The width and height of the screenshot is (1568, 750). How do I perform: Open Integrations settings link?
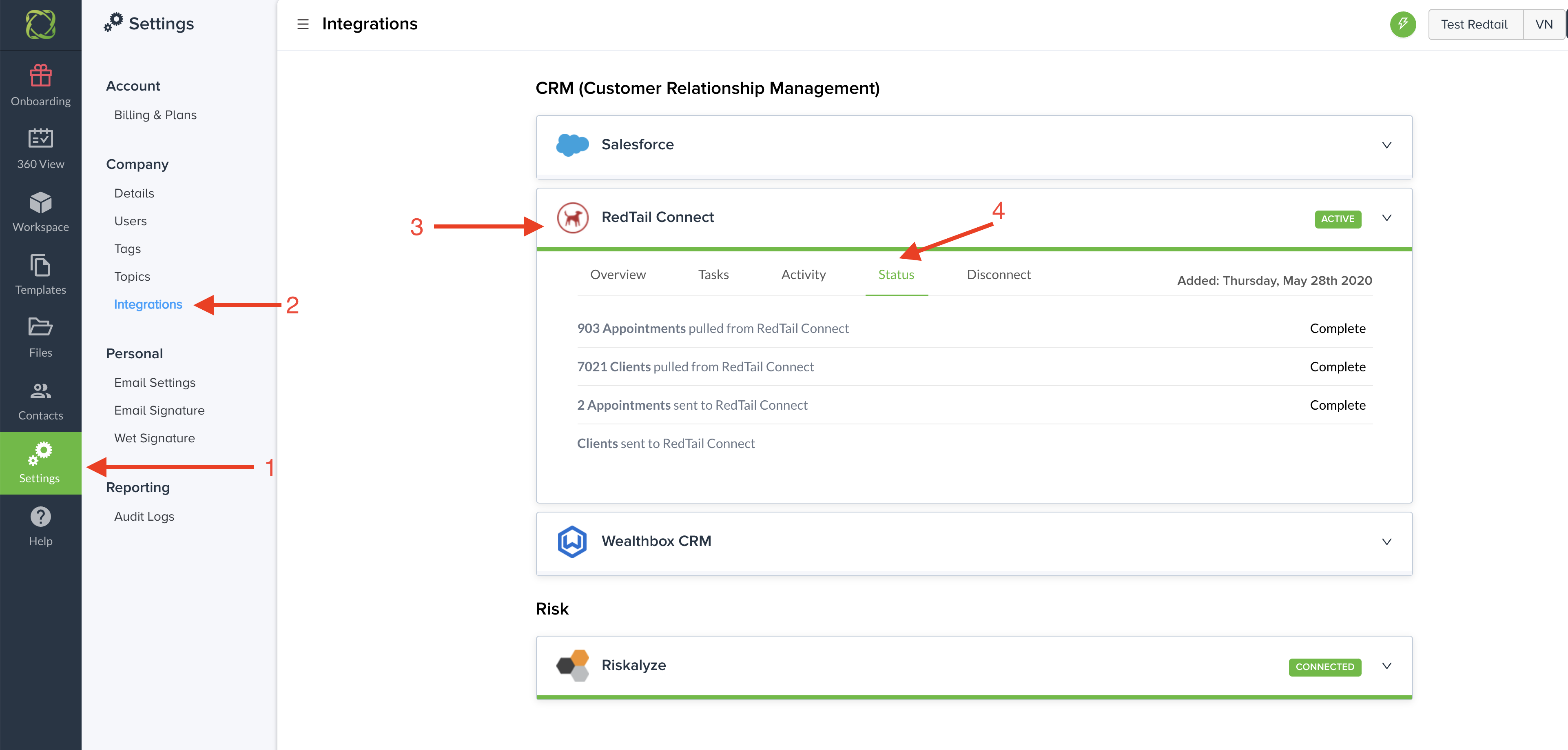(x=148, y=304)
